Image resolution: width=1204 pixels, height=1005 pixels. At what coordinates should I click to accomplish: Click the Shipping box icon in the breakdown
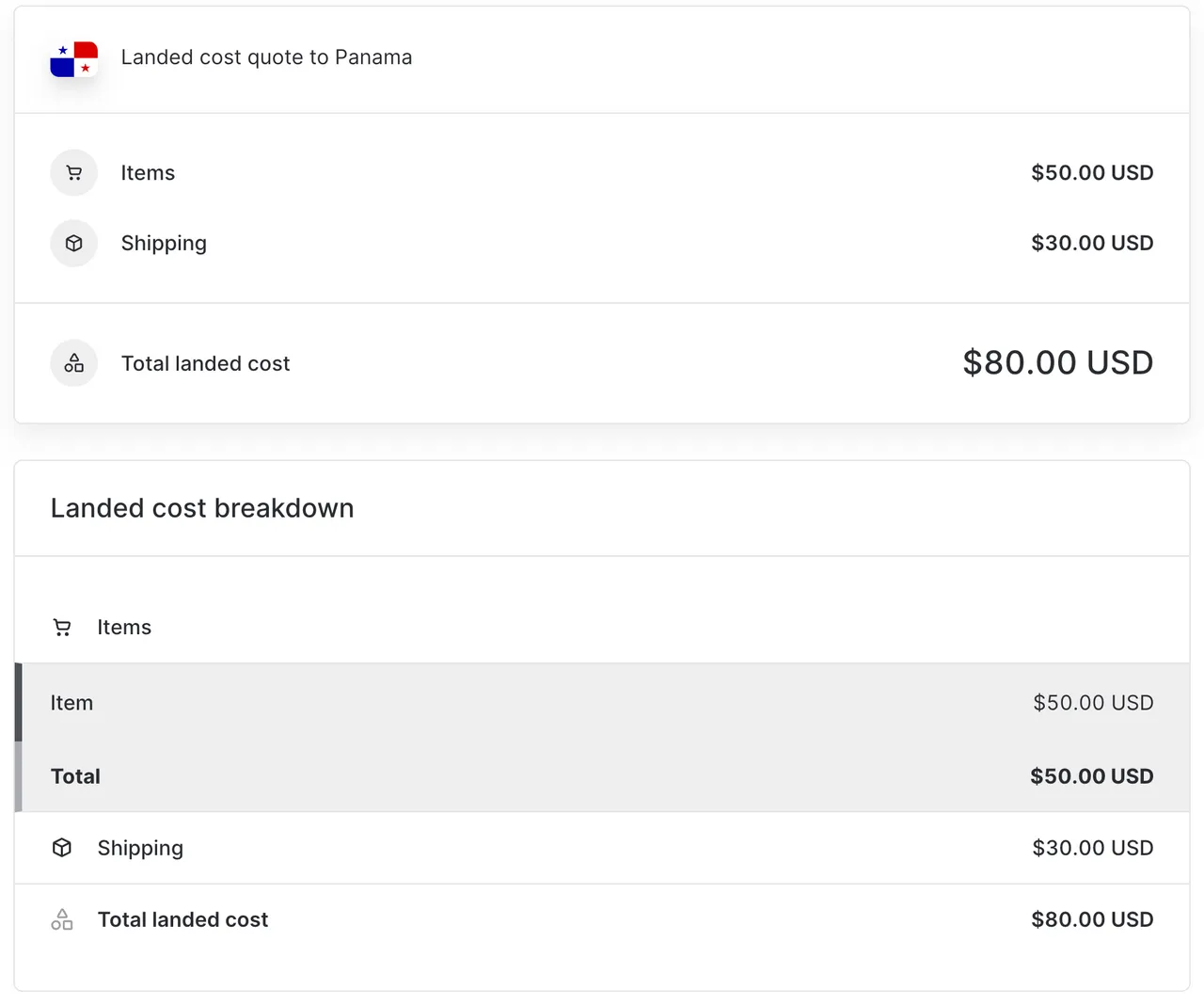point(62,848)
